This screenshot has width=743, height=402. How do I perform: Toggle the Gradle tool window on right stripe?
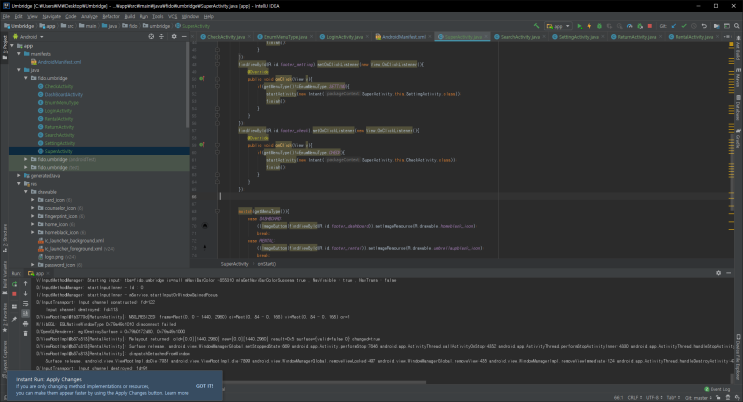tap(738, 135)
